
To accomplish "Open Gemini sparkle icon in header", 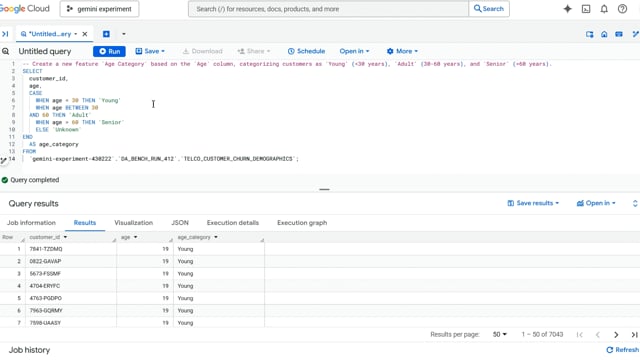I will [x=567, y=9].
